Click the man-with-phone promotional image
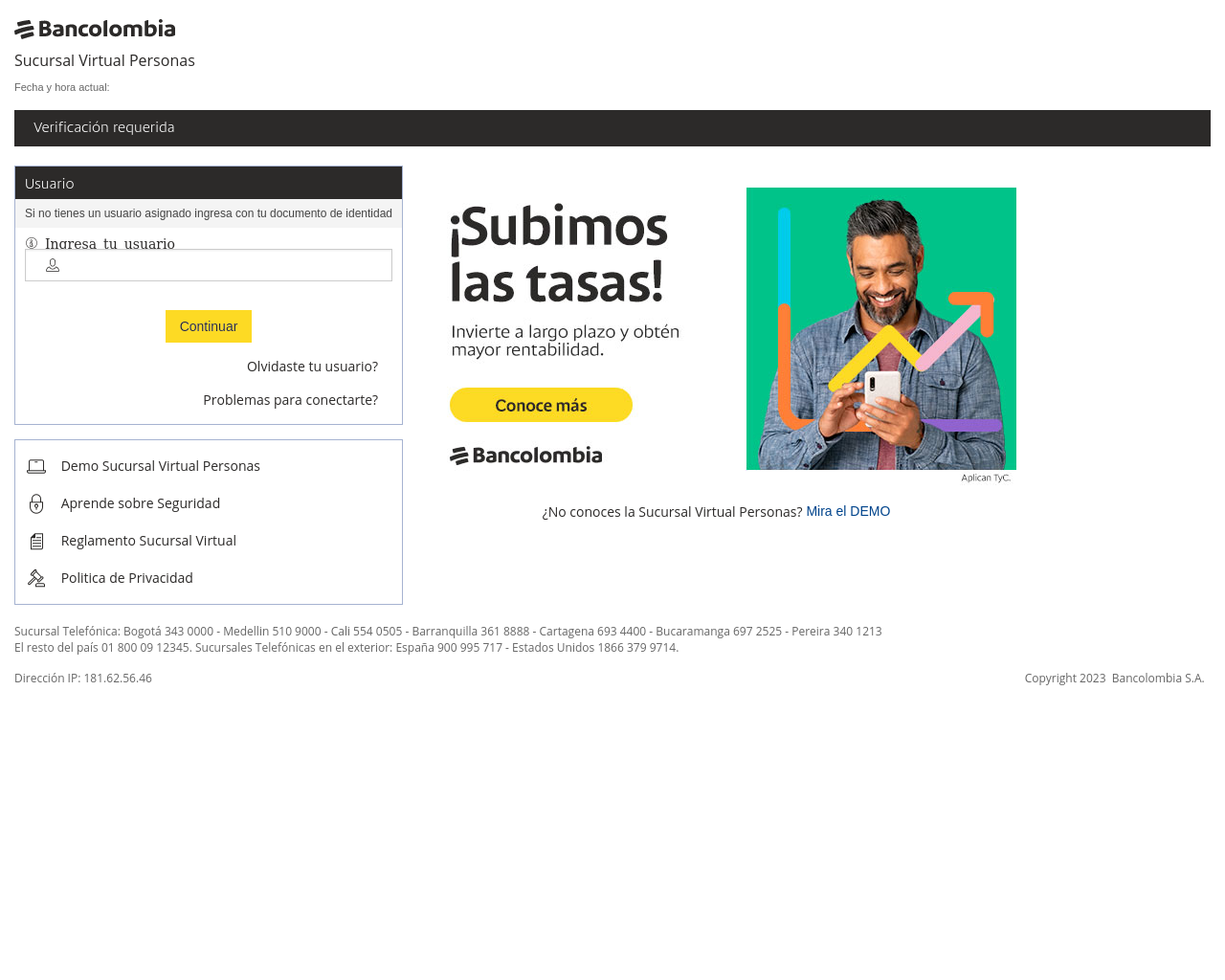The width and height of the screenshot is (1225, 980). 881,328
